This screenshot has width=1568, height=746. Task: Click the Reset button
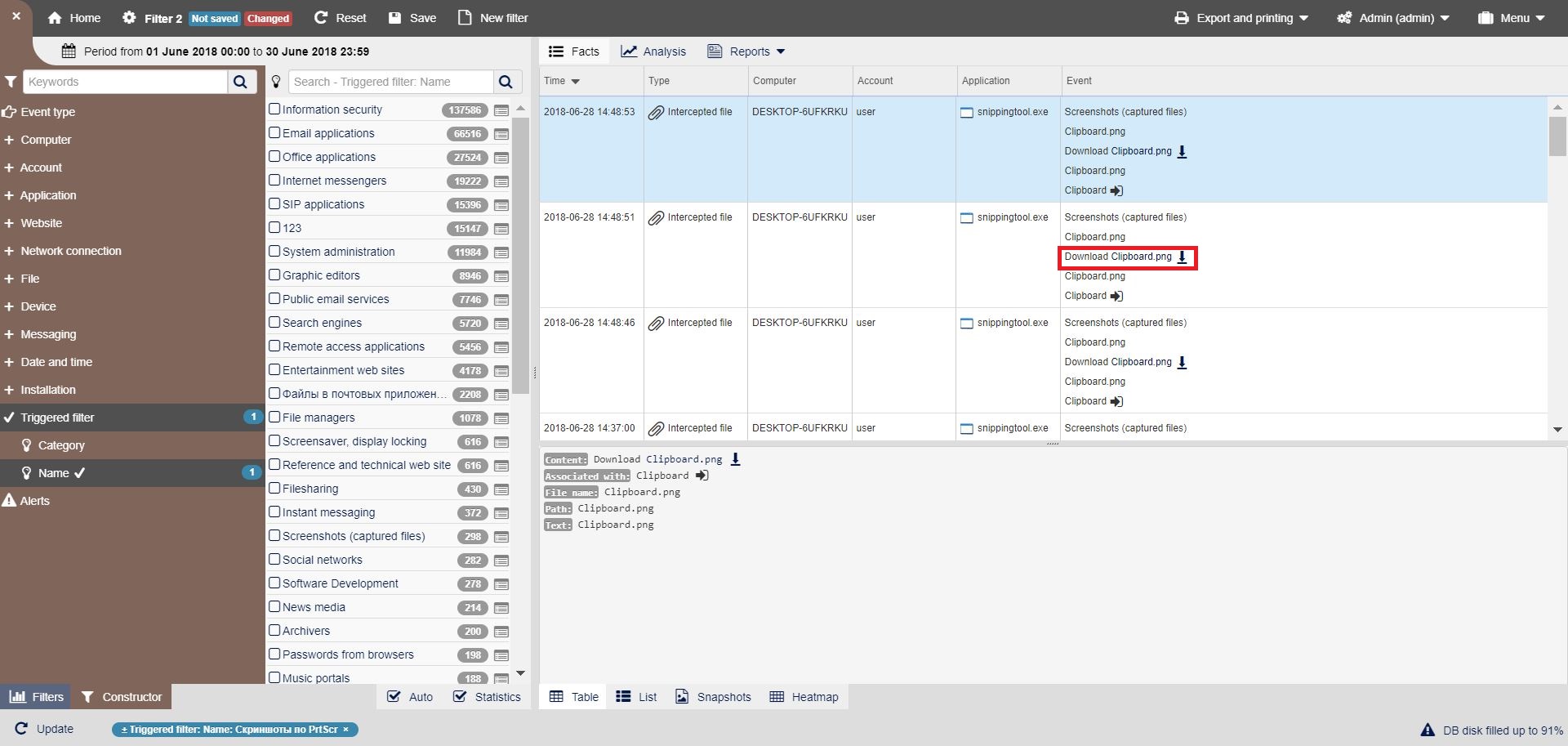(341, 18)
